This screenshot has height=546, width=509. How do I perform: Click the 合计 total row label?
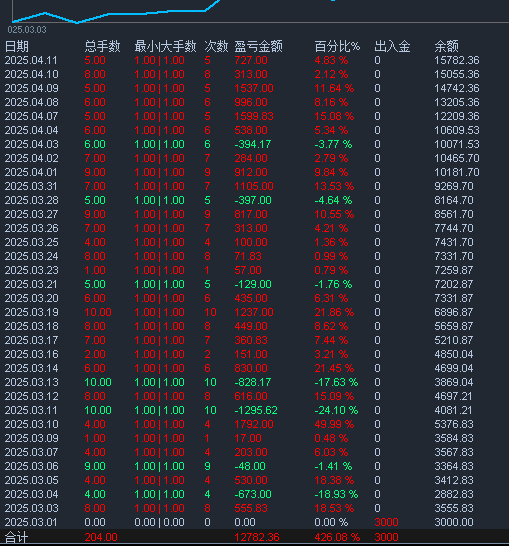16,537
